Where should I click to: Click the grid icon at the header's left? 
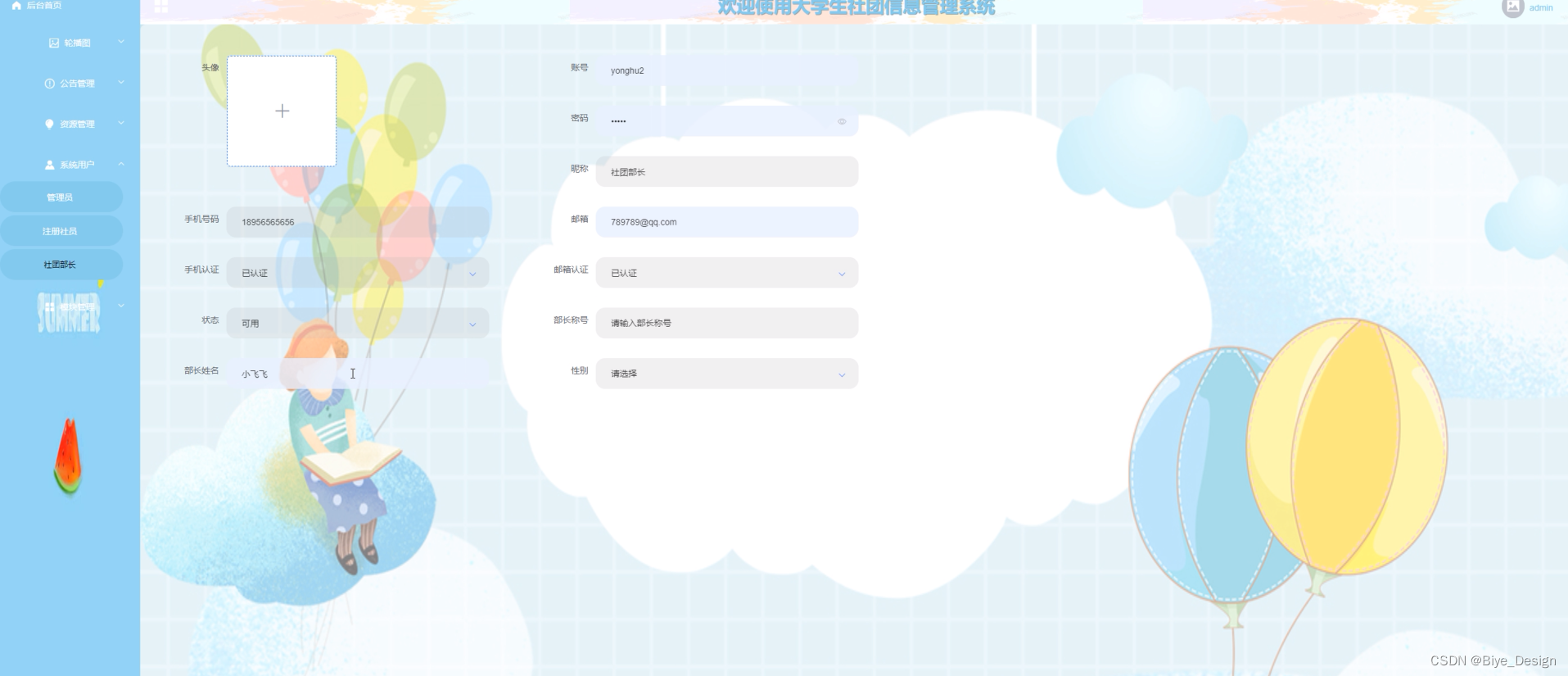coord(161,7)
